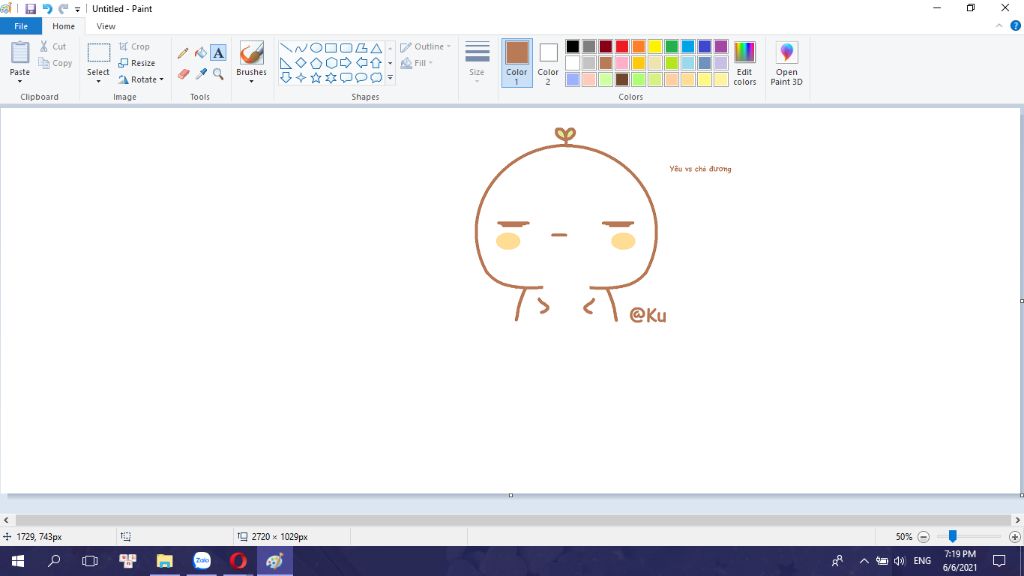Choose the Line shape
1024x576 pixels.
tap(285, 48)
